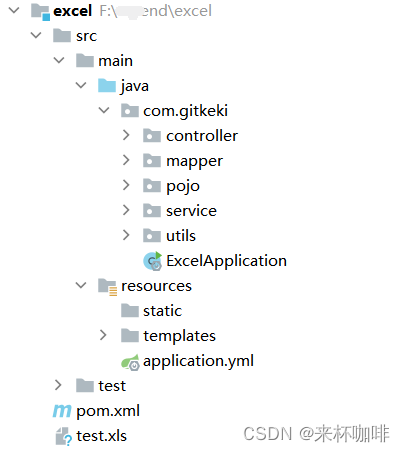
Task: Click the excel module folder icon
Action: [40, 12]
